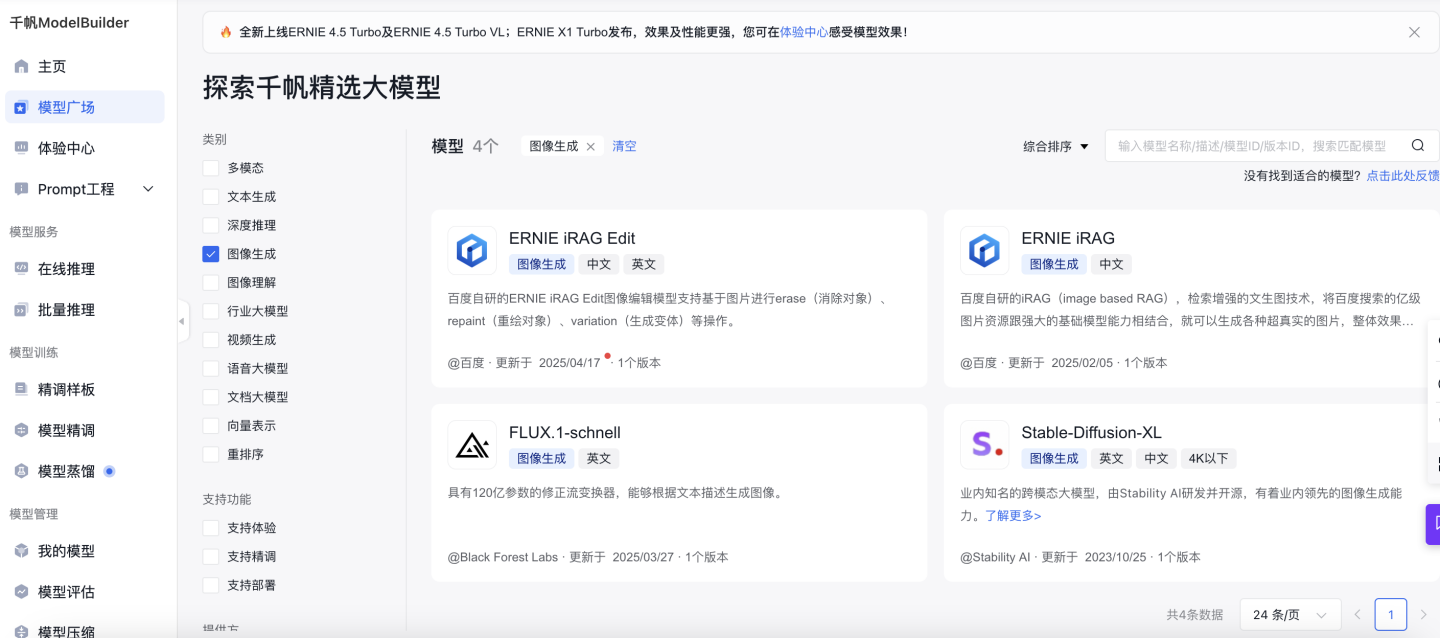This screenshot has height=638, width=1440.
Task: Remove the 图像生成 filter chip
Action: point(590,147)
